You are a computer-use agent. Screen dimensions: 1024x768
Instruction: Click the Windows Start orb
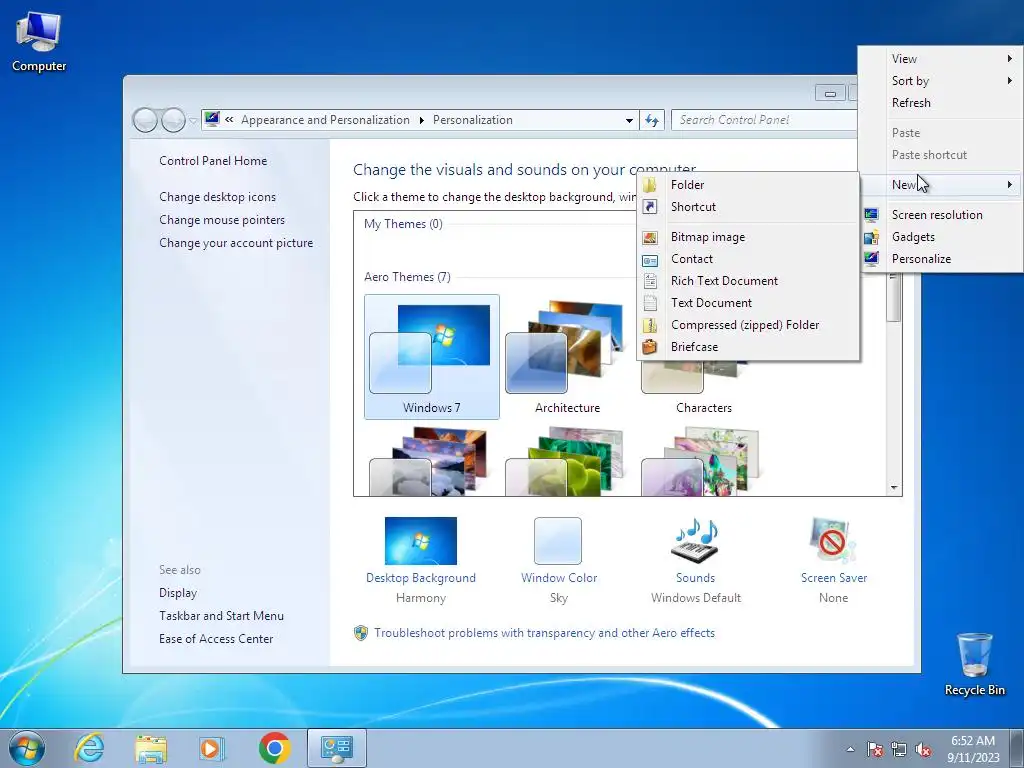coord(27,748)
